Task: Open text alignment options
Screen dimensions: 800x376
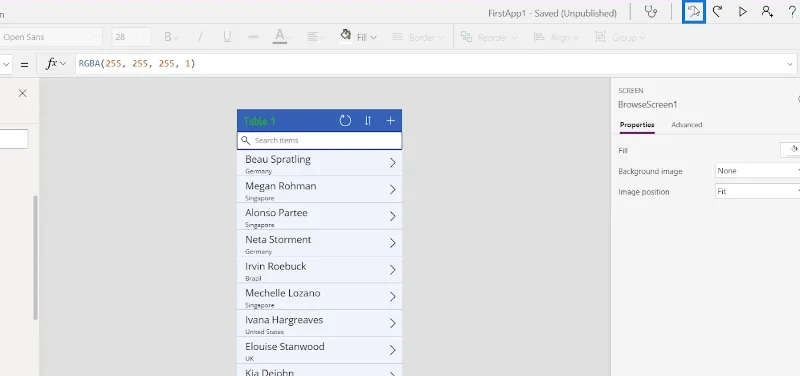Action: [315, 37]
